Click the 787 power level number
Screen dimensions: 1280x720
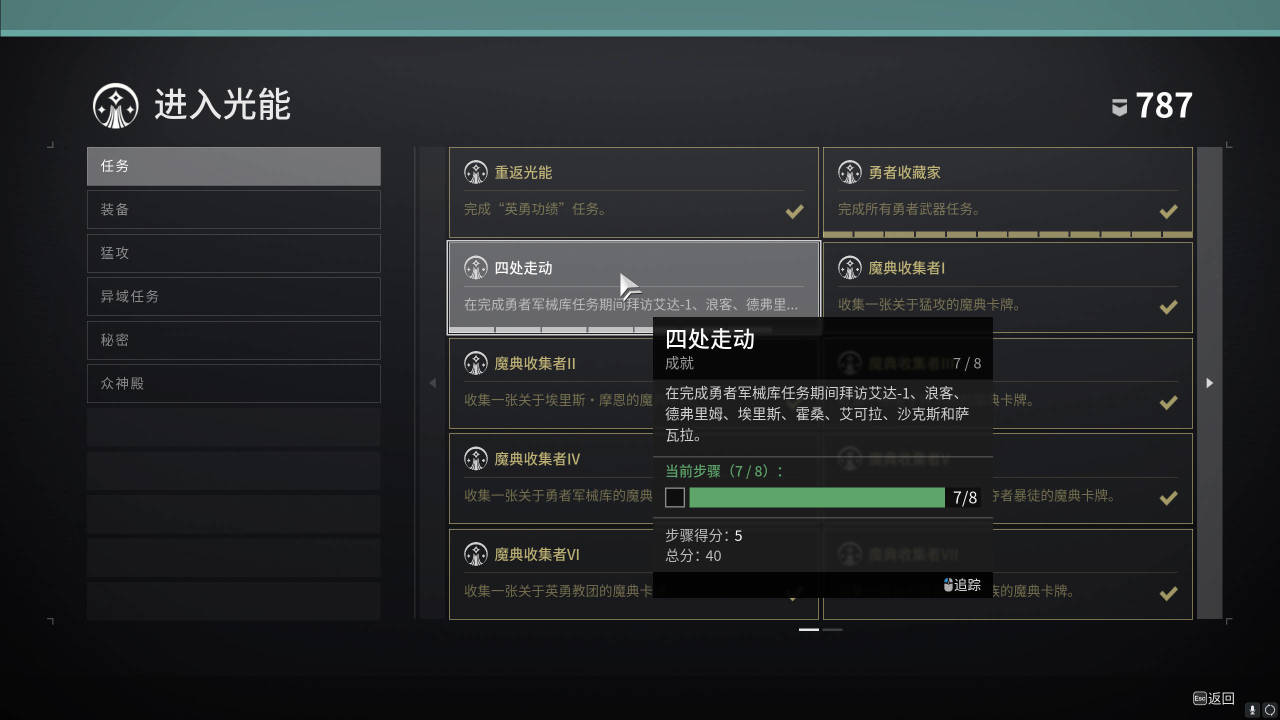[1164, 106]
